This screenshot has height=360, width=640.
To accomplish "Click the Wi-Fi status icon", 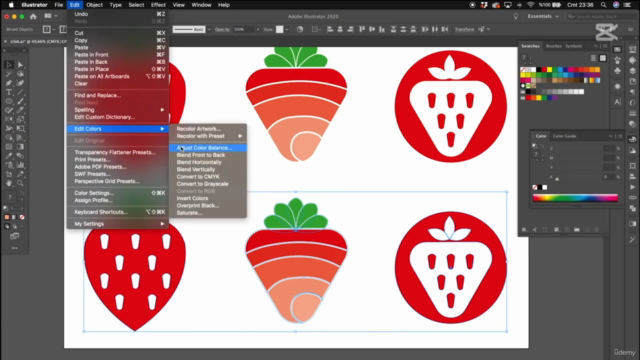I will point(531,5).
